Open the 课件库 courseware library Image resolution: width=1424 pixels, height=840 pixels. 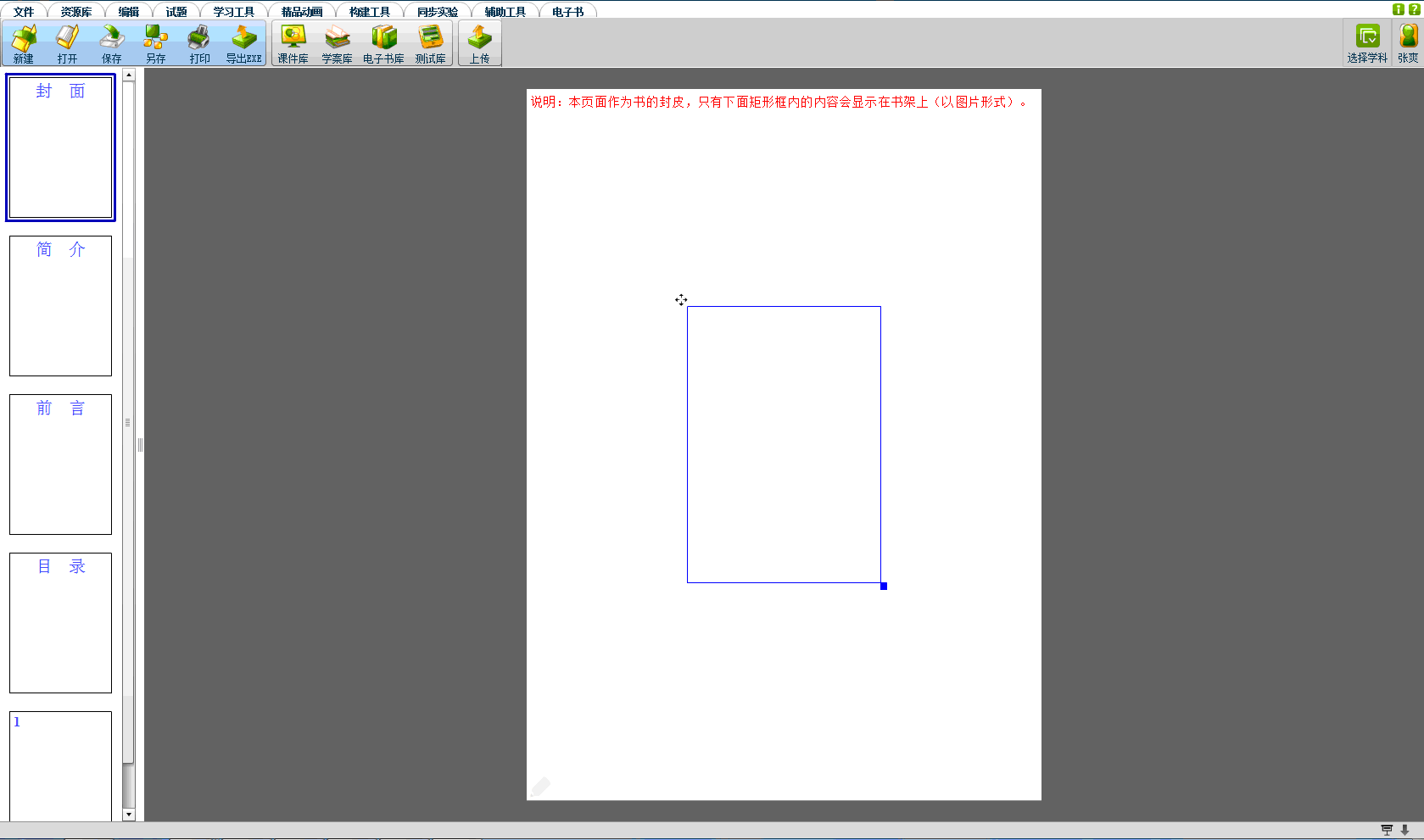293,43
